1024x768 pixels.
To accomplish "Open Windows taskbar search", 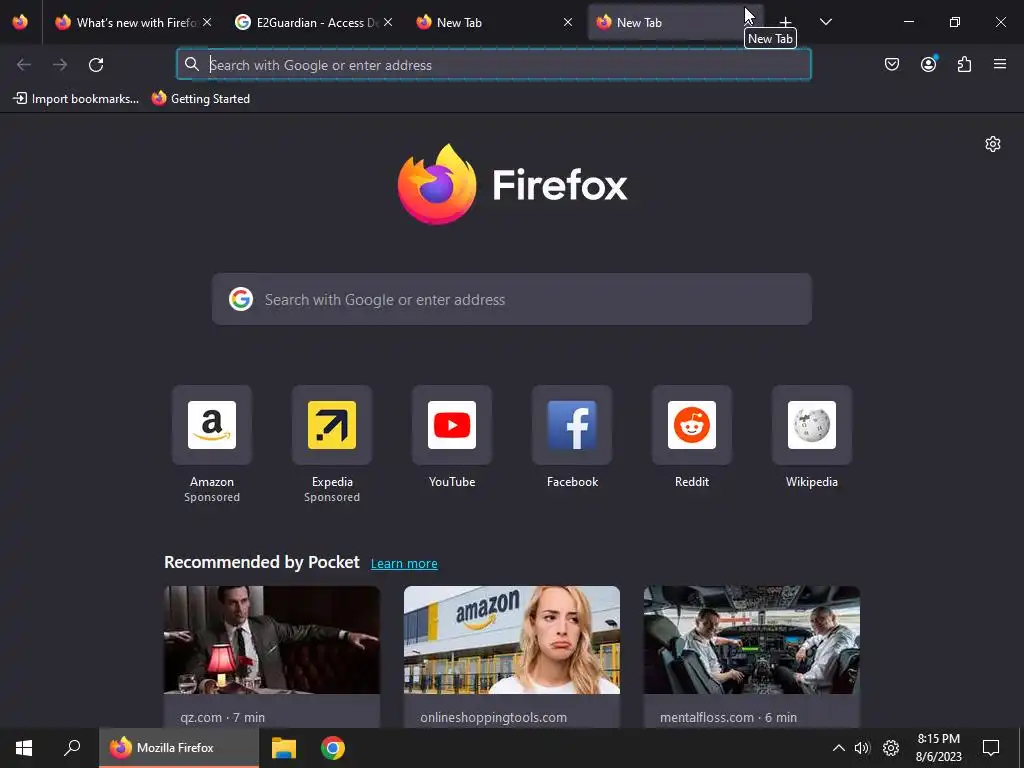I will coord(72,748).
